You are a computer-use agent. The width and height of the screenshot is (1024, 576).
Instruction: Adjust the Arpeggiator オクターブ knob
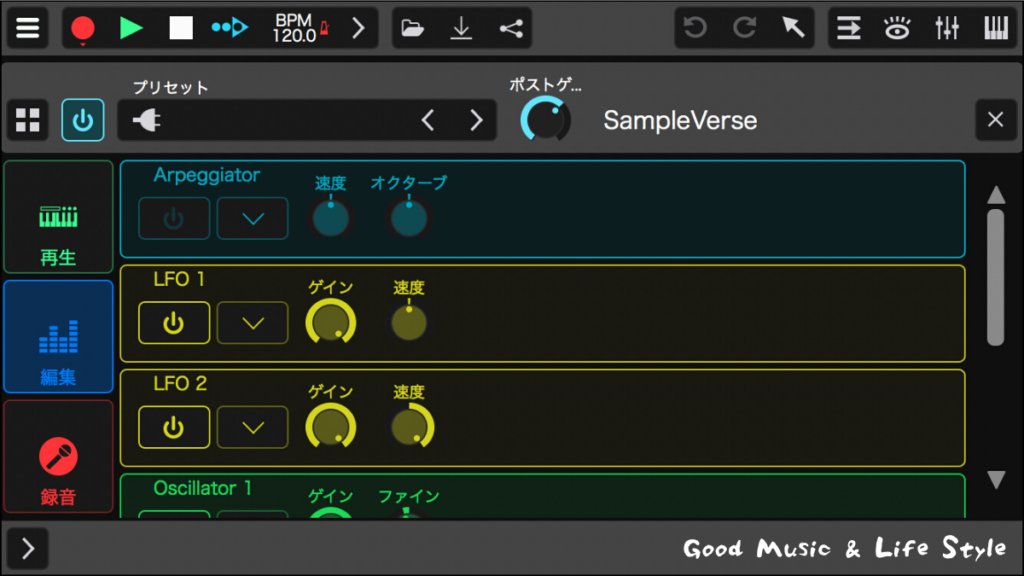click(x=409, y=219)
